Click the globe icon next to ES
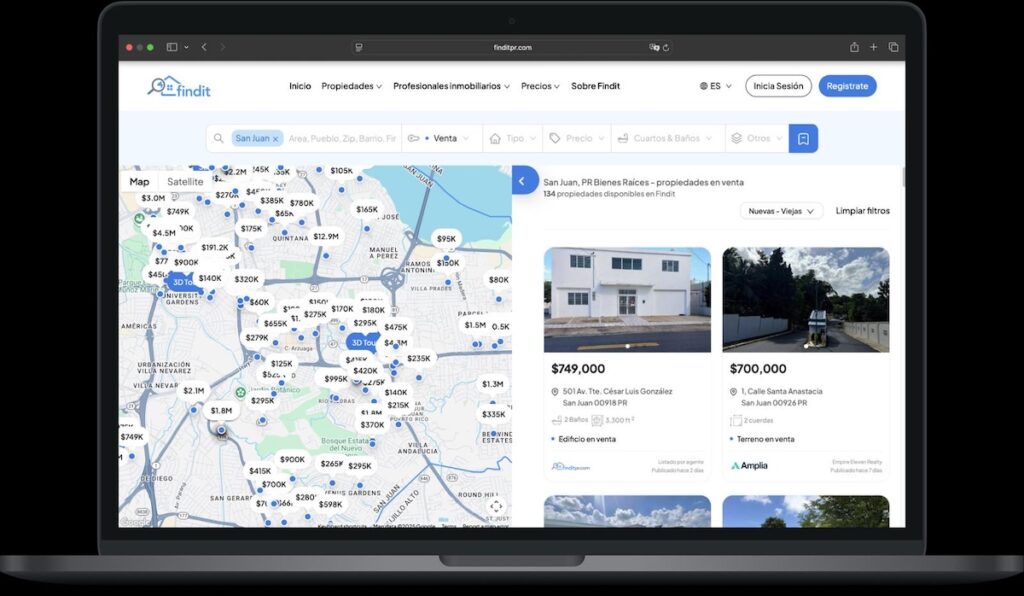This screenshot has height=596, width=1024. click(x=702, y=86)
